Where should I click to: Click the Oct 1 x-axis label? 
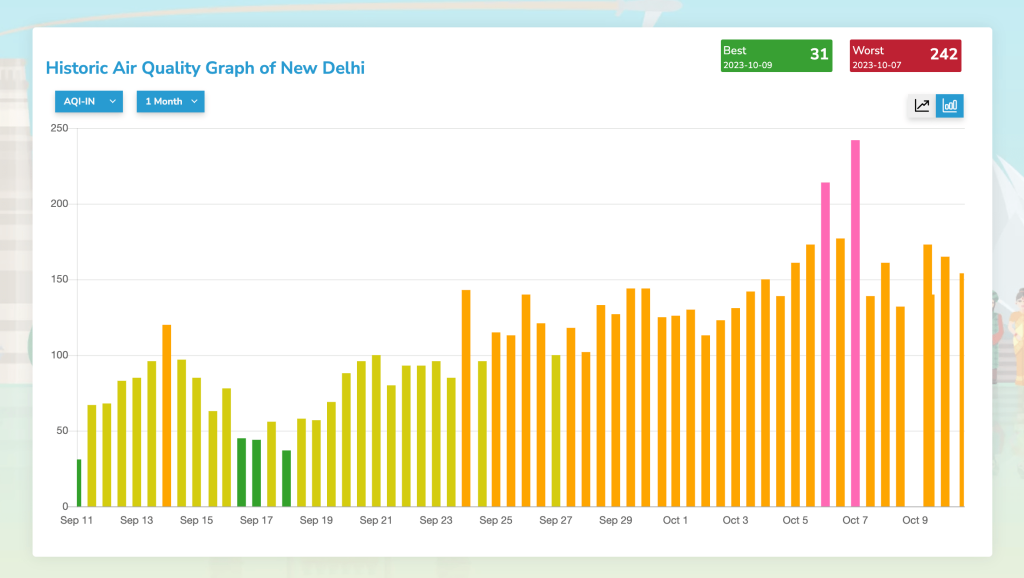[675, 521]
